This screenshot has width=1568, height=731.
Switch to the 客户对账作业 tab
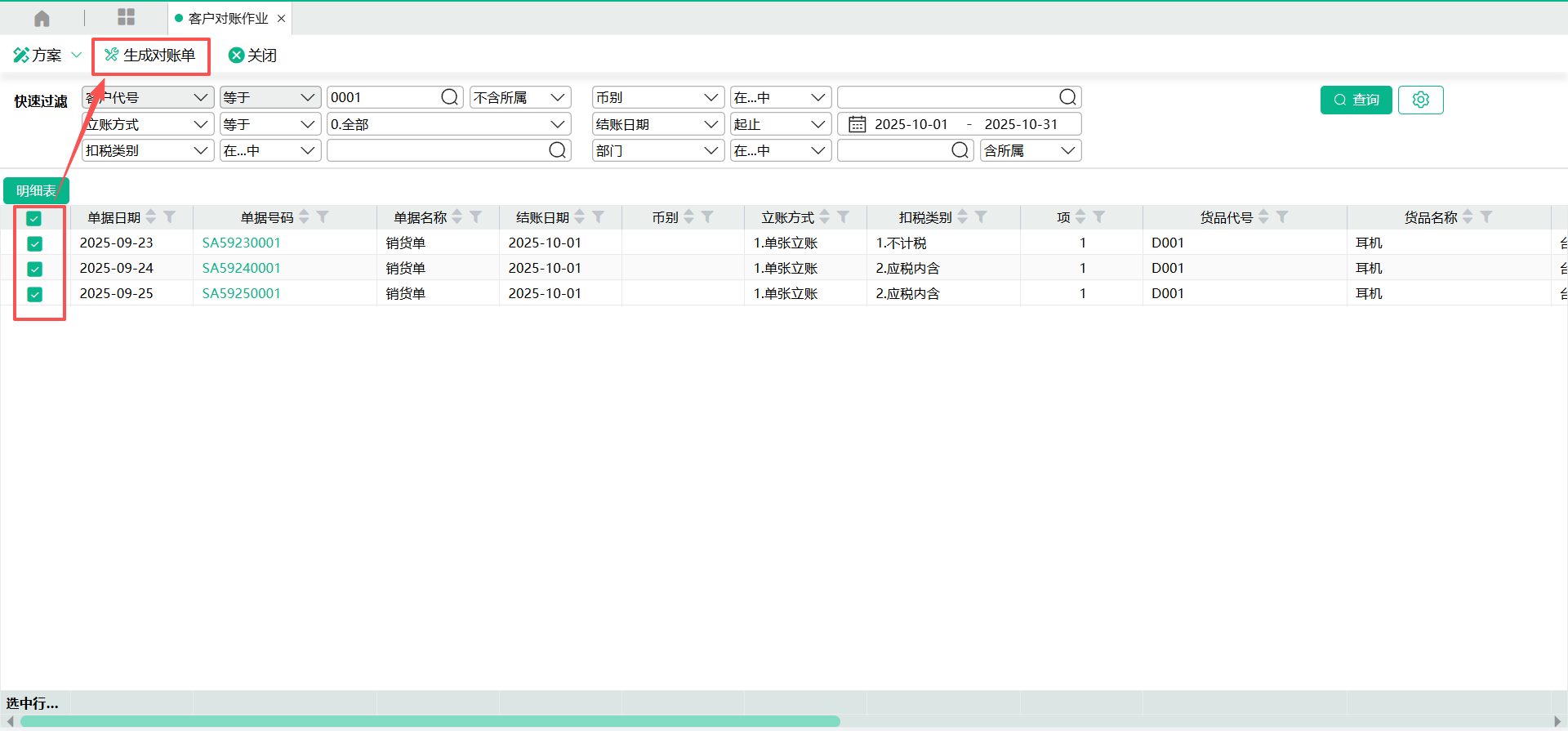click(x=228, y=18)
